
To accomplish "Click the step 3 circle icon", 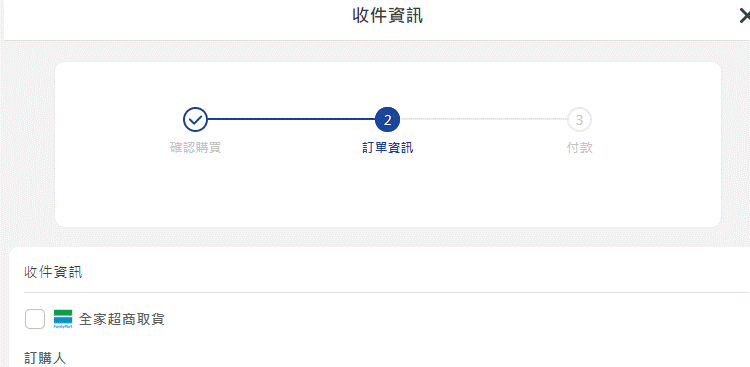I will pyautogui.click(x=579, y=120).
